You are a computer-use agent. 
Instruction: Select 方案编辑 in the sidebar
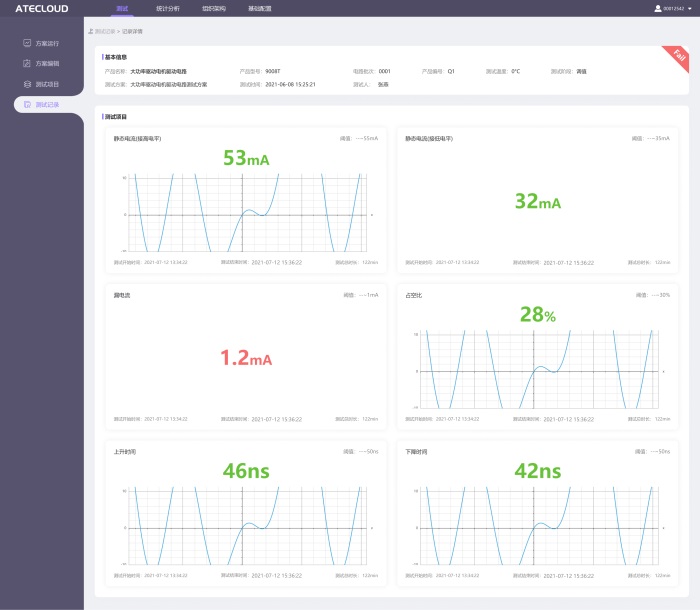tap(47, 63)
